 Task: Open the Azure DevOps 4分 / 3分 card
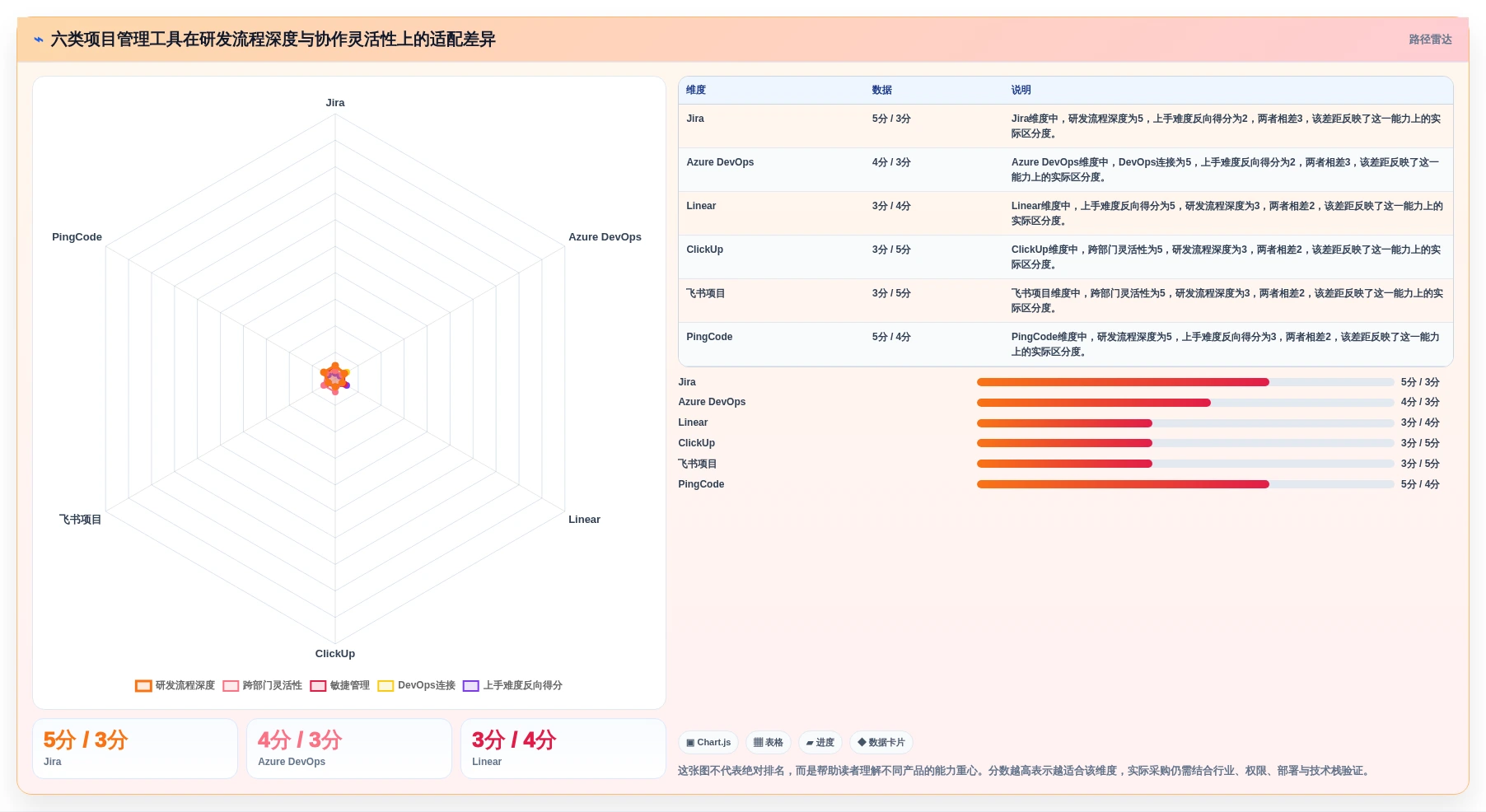[349, 749]
